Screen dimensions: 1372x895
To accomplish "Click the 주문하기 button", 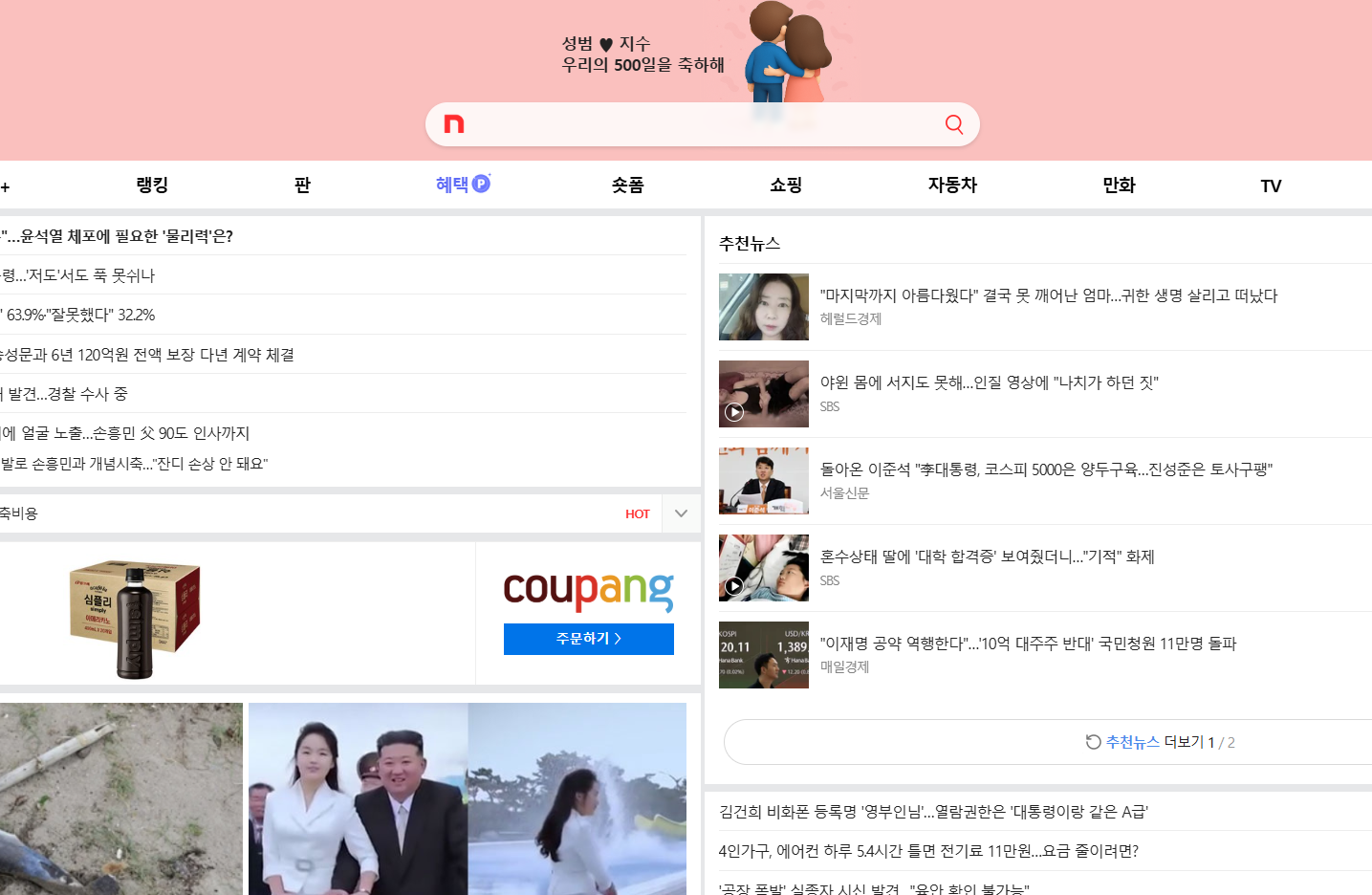I will (588, 639).
